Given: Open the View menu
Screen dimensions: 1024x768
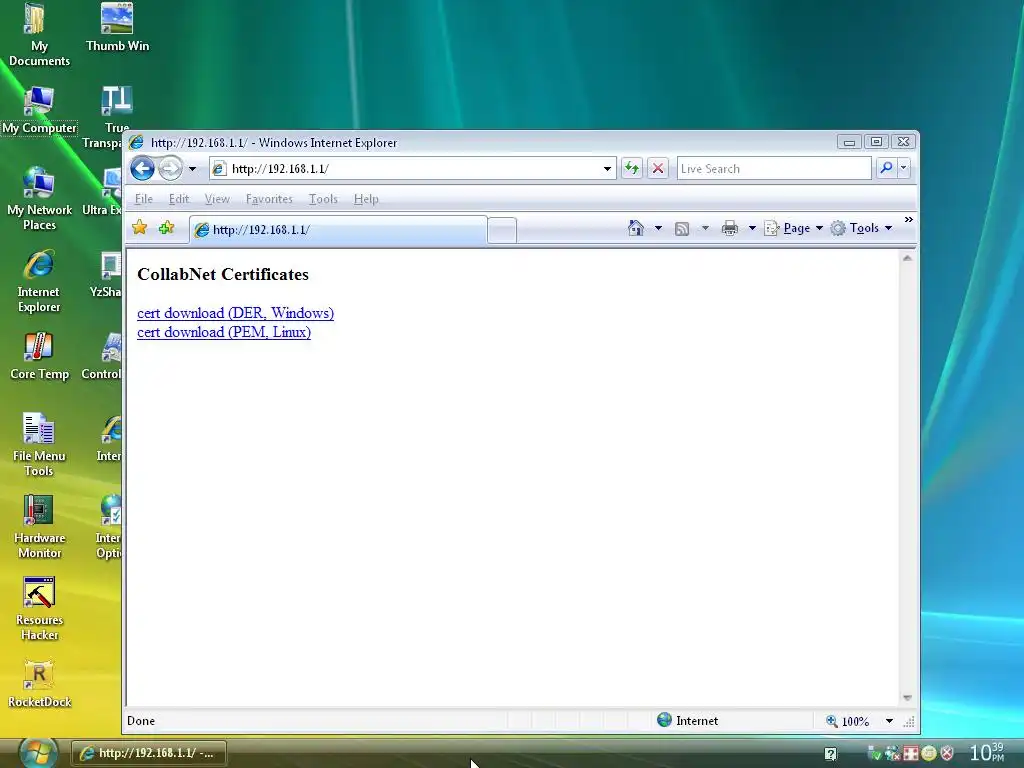Looking at the screenshot, I should (x=217, y=199).
